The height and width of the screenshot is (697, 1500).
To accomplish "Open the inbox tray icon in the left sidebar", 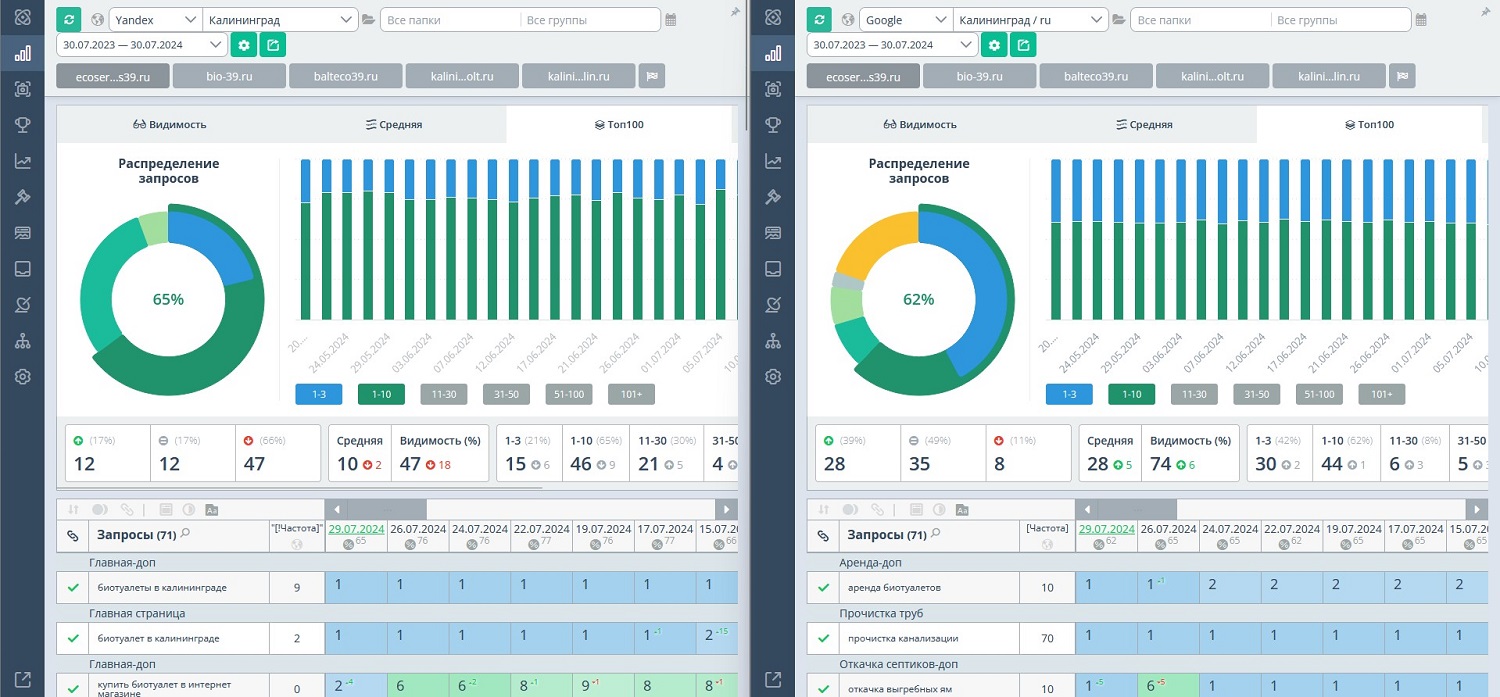I will click(x=22, y=269).
